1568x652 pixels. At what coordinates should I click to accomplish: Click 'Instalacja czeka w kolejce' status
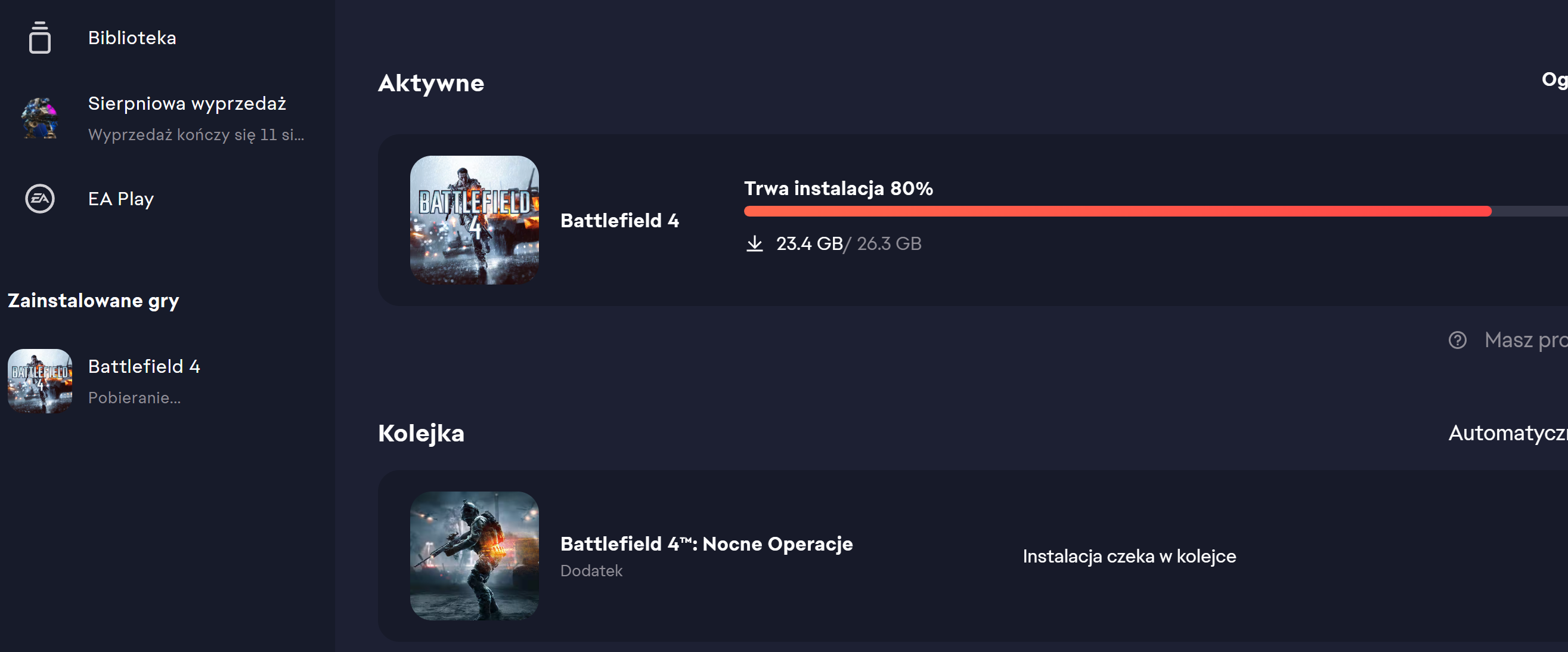(x=1129, y=556)
